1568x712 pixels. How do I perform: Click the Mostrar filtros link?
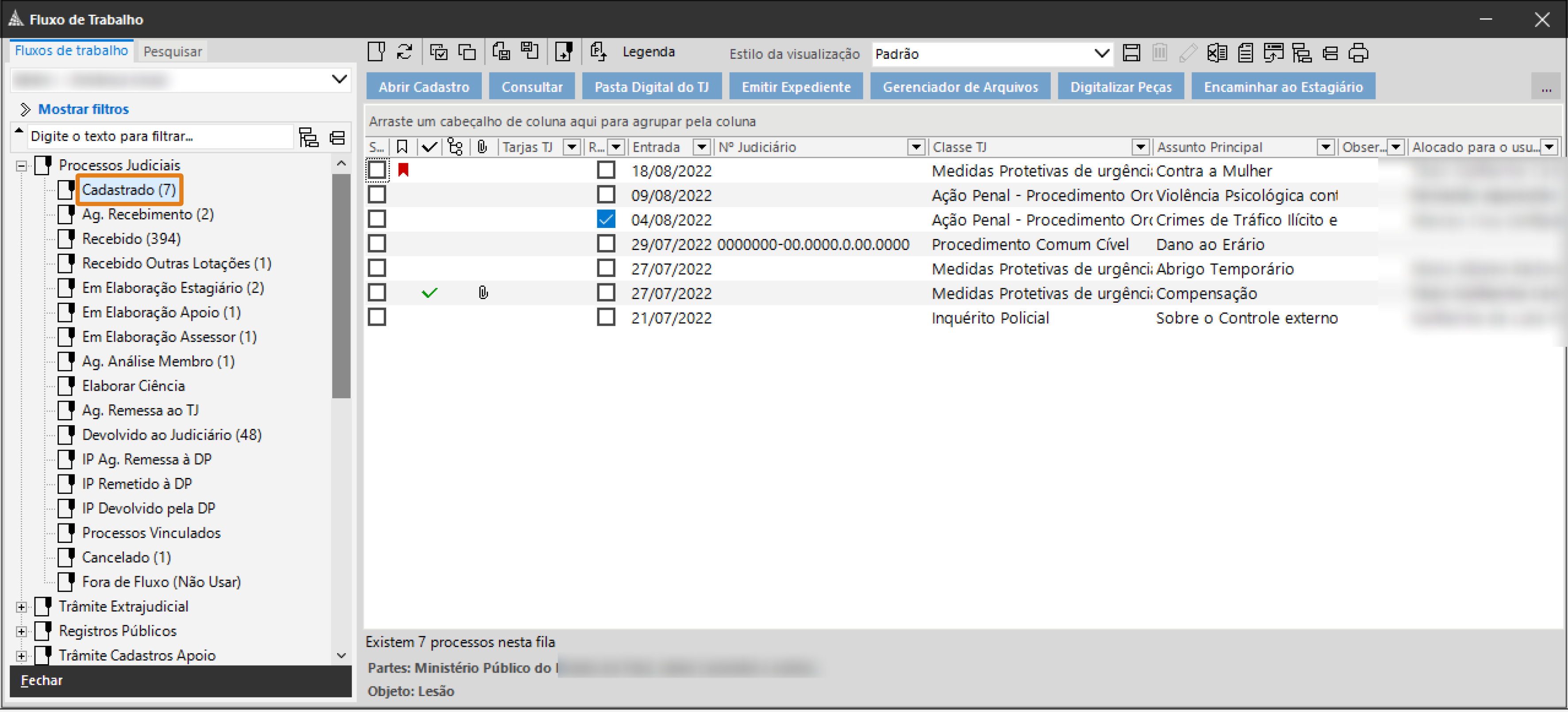point(83,110)
